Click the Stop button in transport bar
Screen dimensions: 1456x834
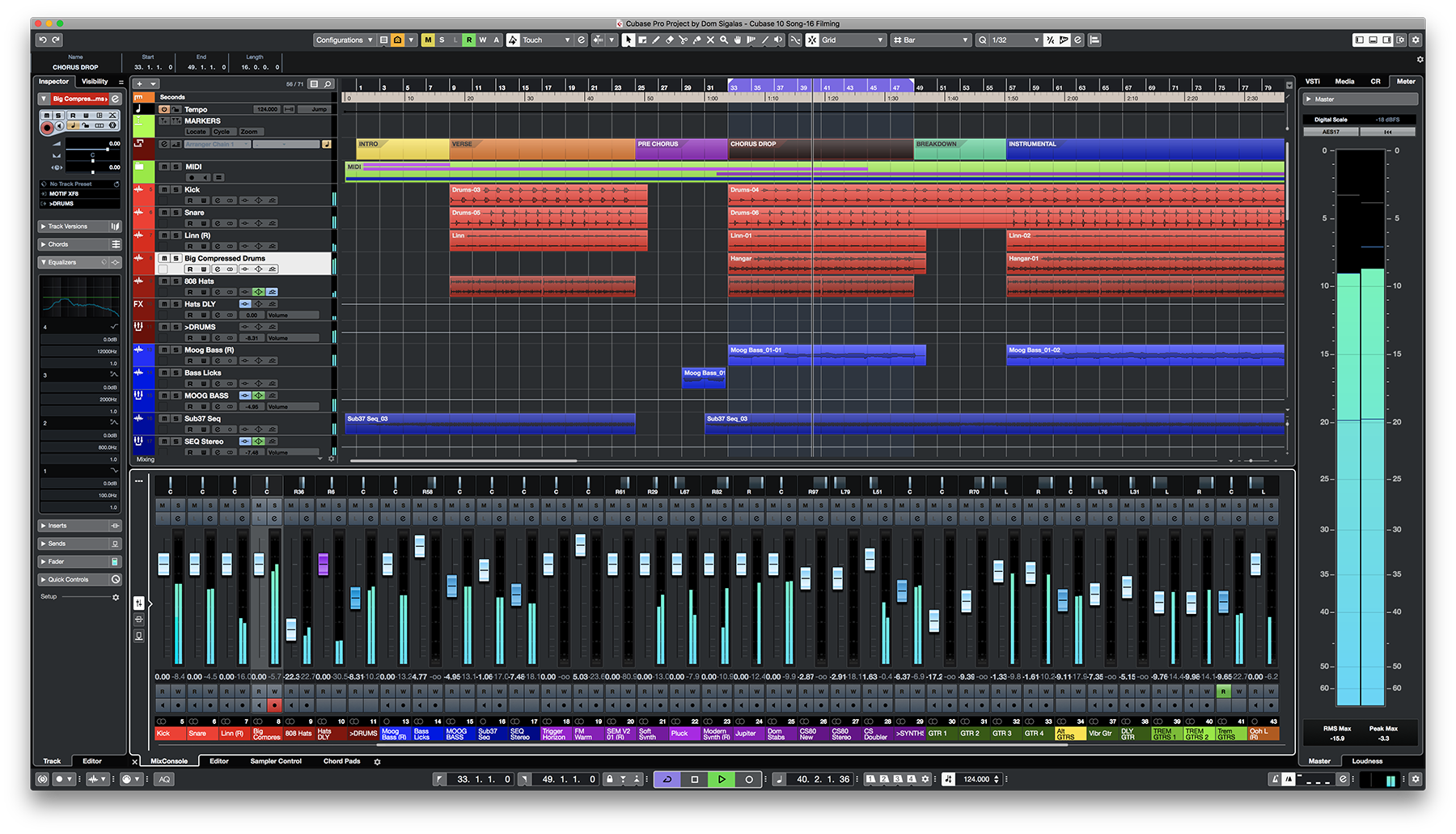(694, 780)
